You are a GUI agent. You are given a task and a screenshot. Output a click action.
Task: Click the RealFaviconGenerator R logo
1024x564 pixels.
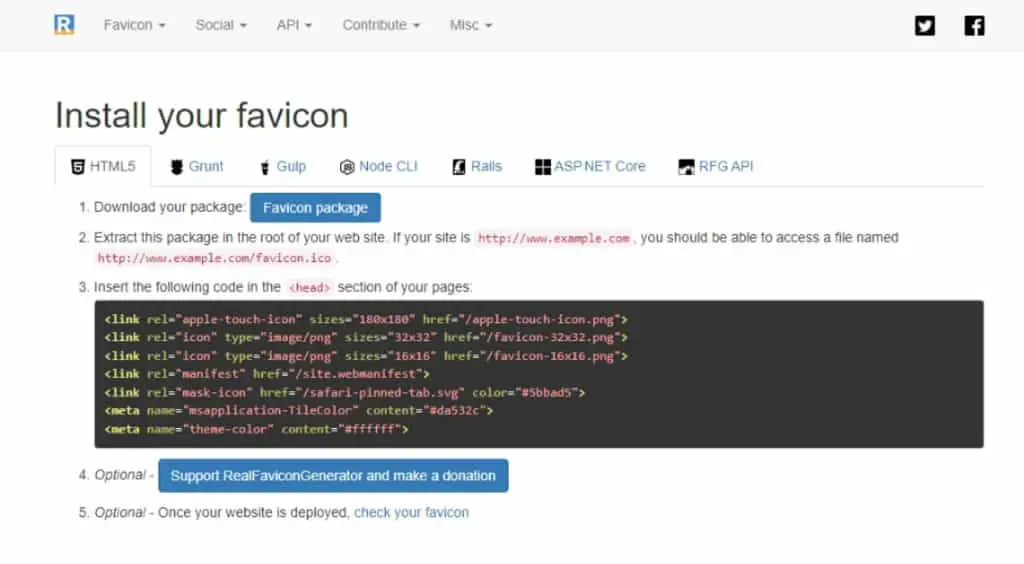tap(64, 25)
